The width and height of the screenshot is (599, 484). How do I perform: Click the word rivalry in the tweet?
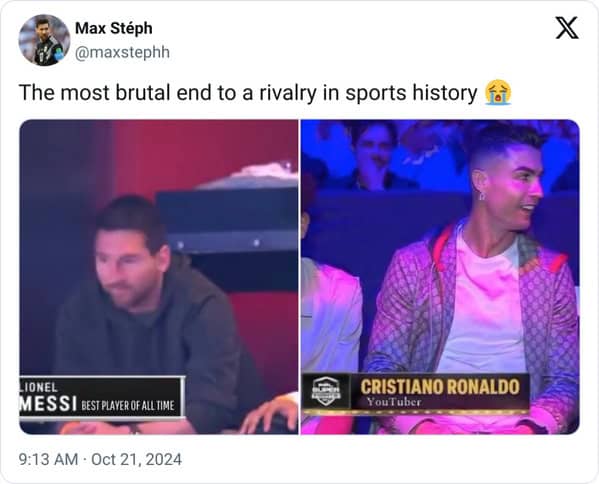[288, 92]
